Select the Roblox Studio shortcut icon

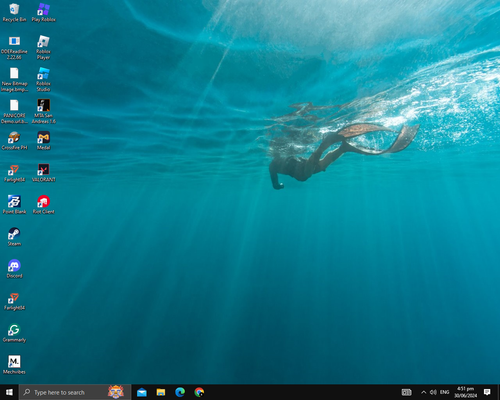pyautogui.click(x=43, y=79)
